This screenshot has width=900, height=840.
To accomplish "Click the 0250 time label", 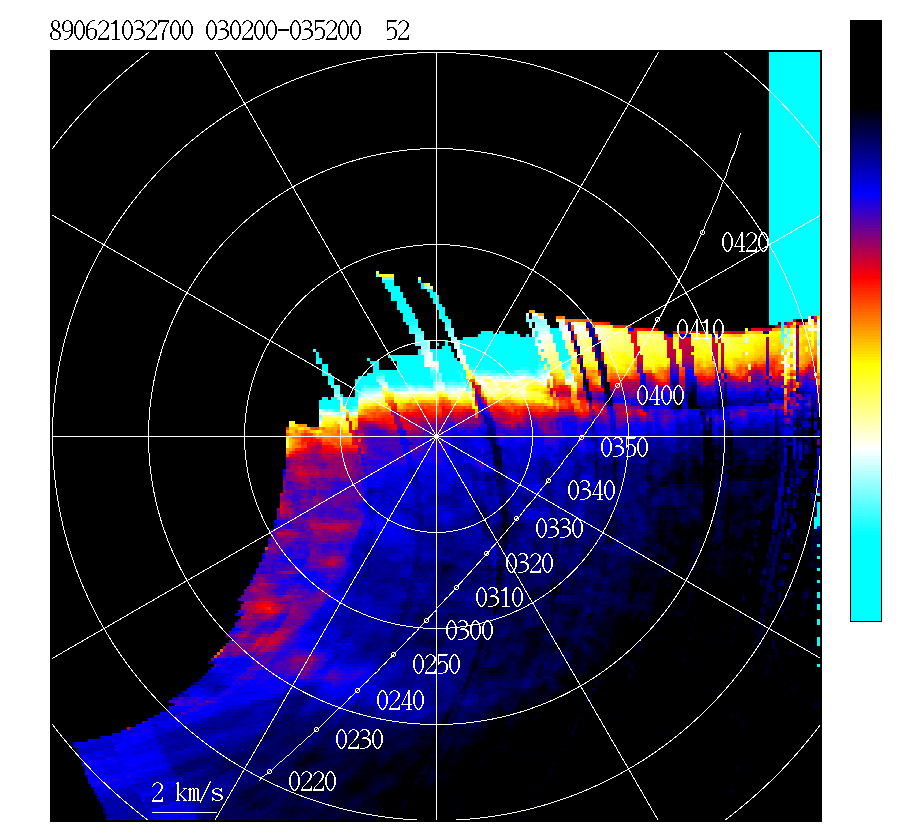I will [436, 665].
